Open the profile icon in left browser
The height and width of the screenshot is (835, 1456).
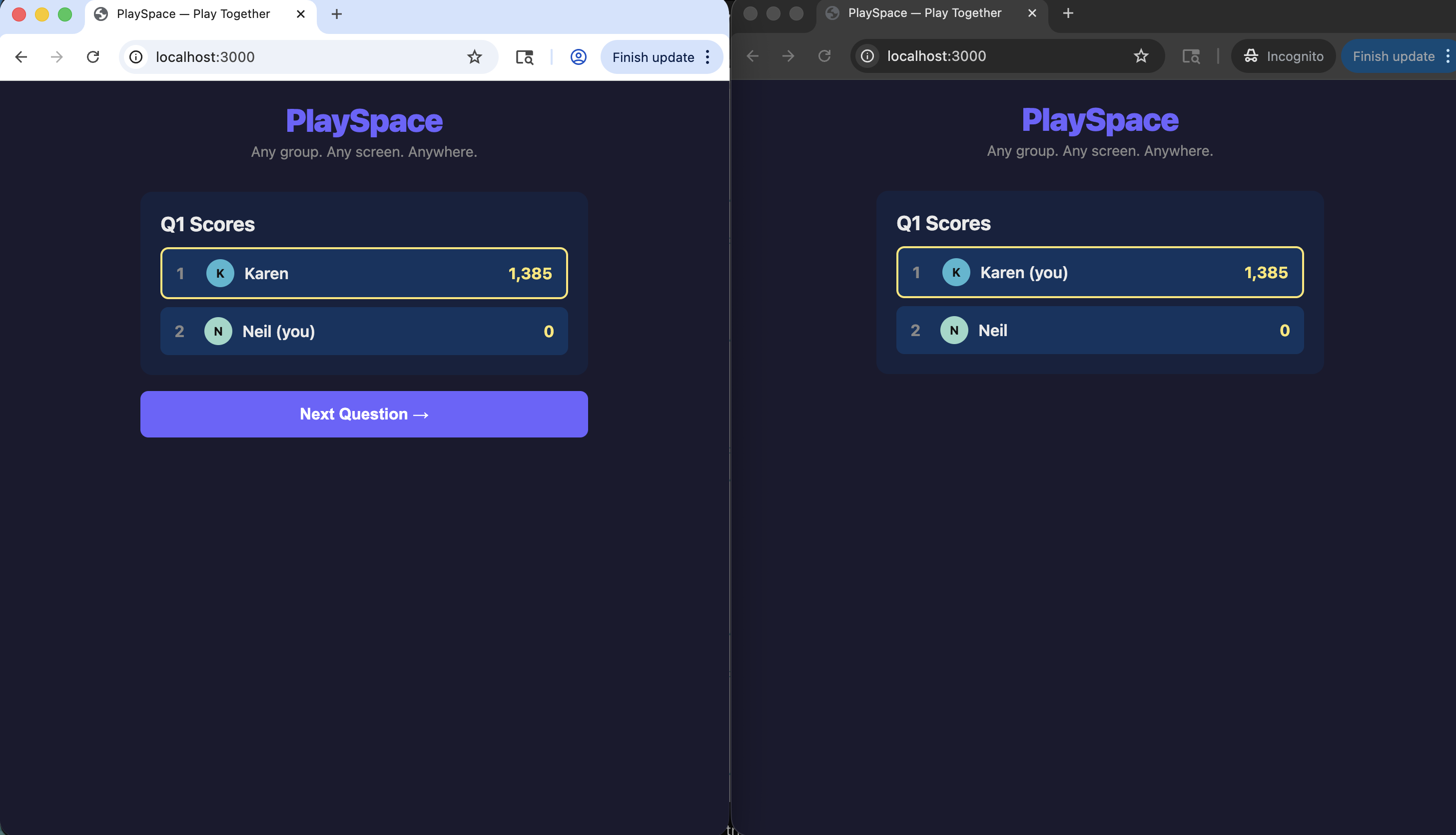coord(578,57)
